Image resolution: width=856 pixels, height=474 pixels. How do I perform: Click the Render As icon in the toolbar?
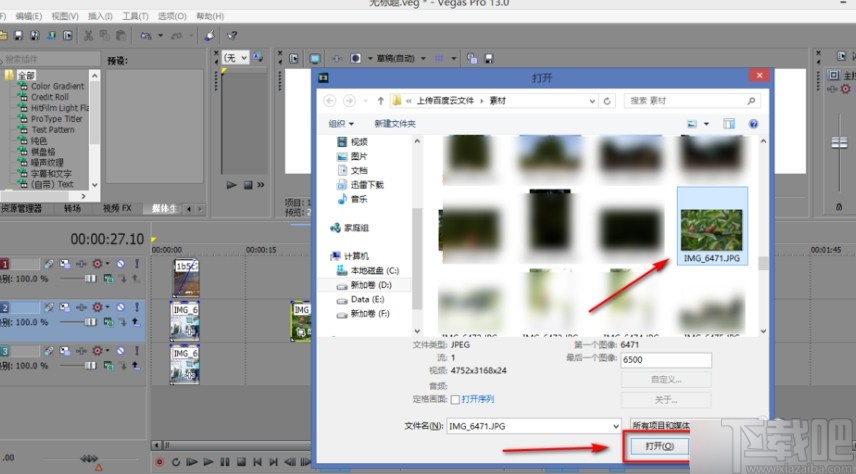(x=51, y=36)
